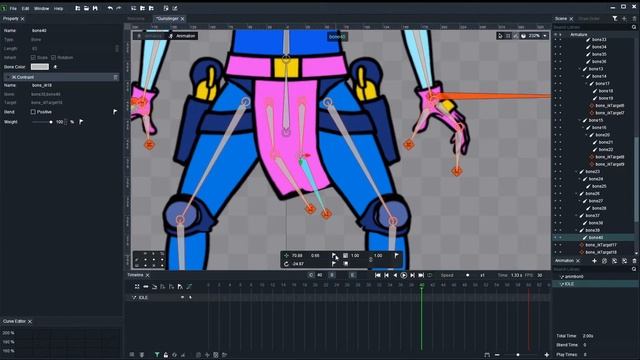Open the Help menu
This screenshot has height=360, width=640.
click(58, 8)
